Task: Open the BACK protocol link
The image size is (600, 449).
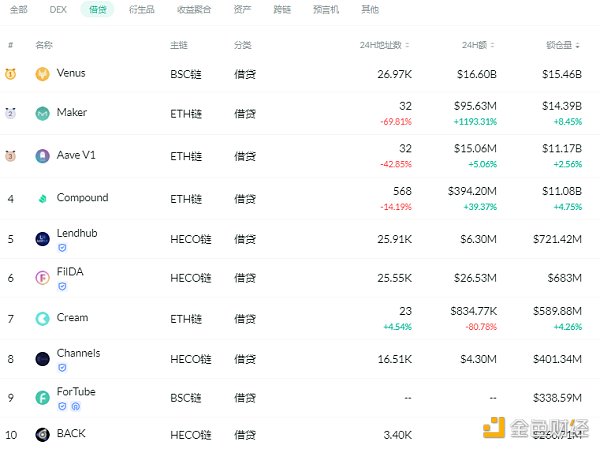Action: 70,434
